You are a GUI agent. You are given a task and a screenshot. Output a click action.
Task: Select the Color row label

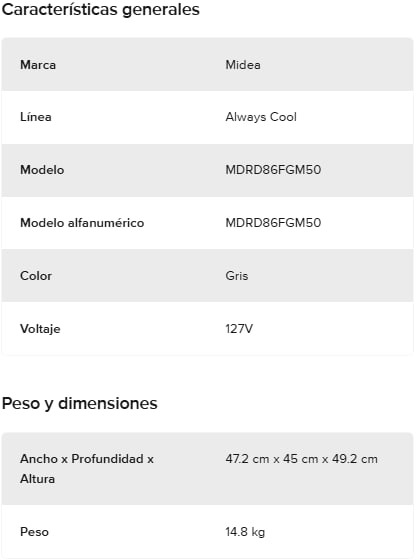pos(36,276)
